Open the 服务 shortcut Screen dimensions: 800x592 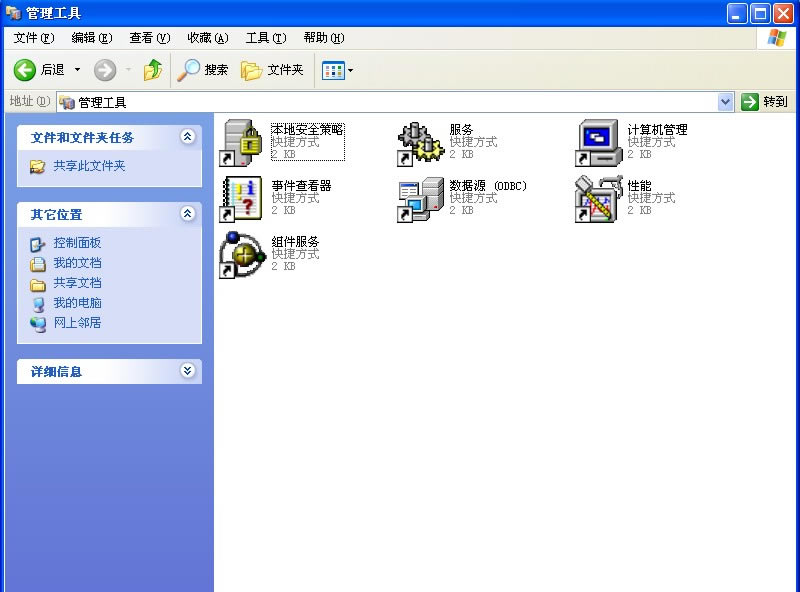click(x=419, y=141)
